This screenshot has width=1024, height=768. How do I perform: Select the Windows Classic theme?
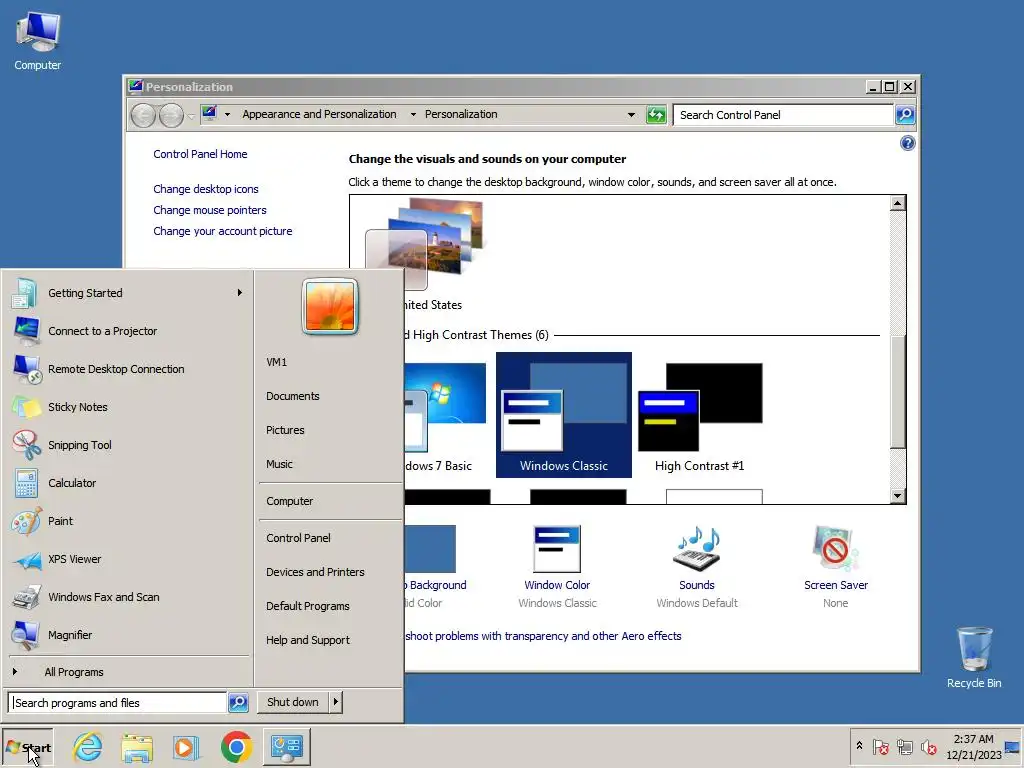click(564, 415)
